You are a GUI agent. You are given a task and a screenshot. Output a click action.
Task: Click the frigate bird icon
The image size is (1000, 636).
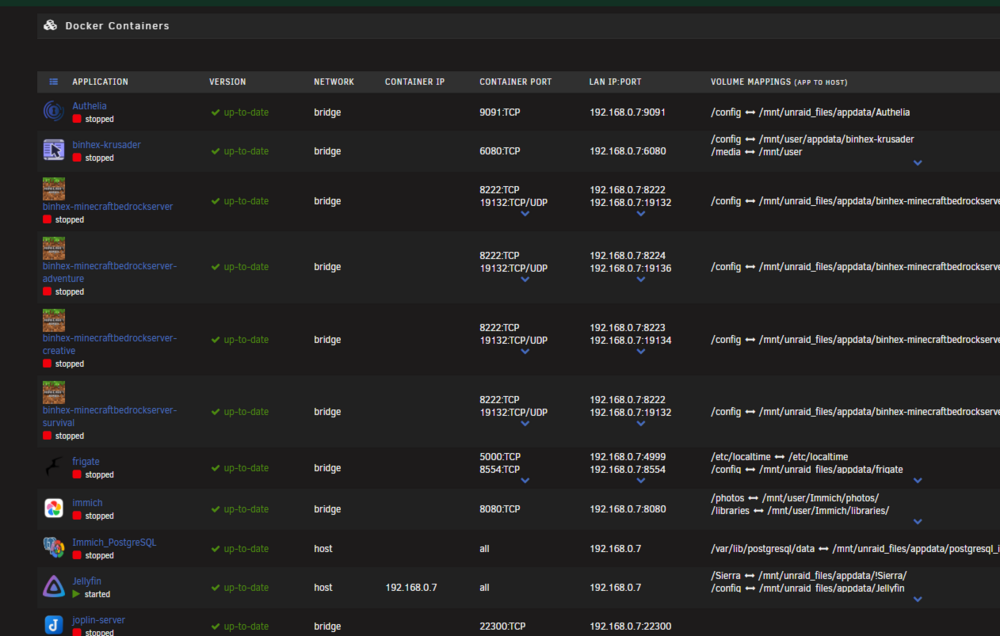point(54,467)
